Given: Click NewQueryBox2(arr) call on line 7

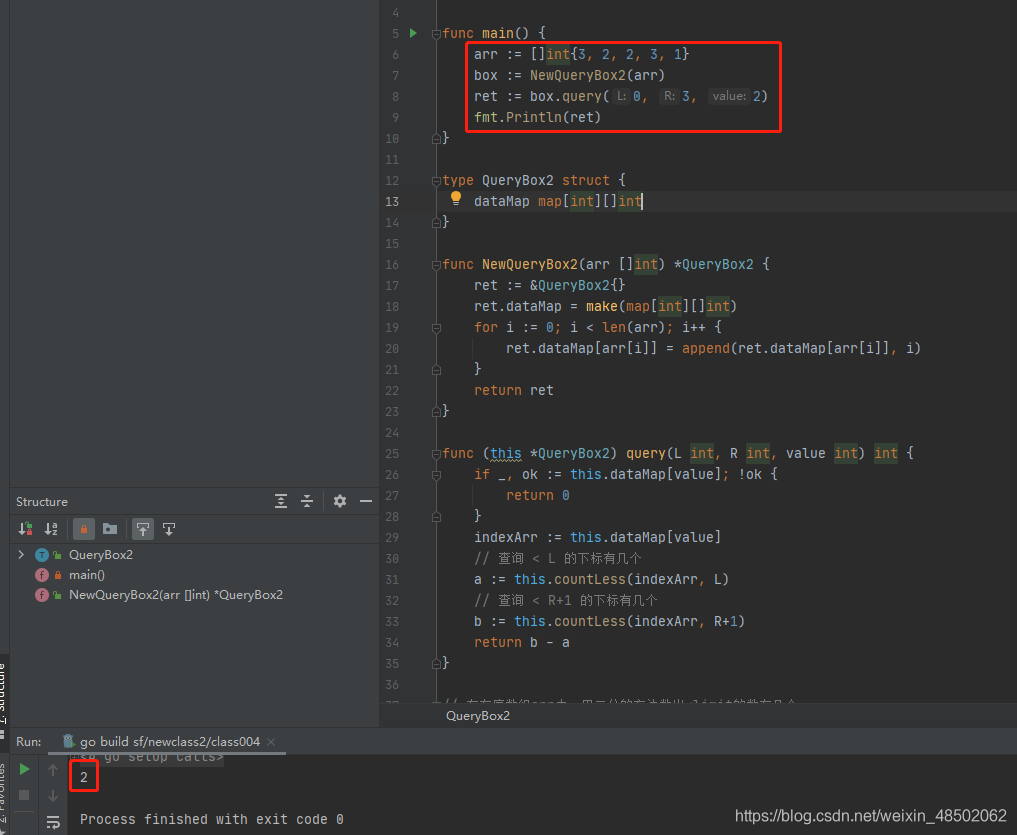Looking at the screenshot, I should [x=597, y=75].
